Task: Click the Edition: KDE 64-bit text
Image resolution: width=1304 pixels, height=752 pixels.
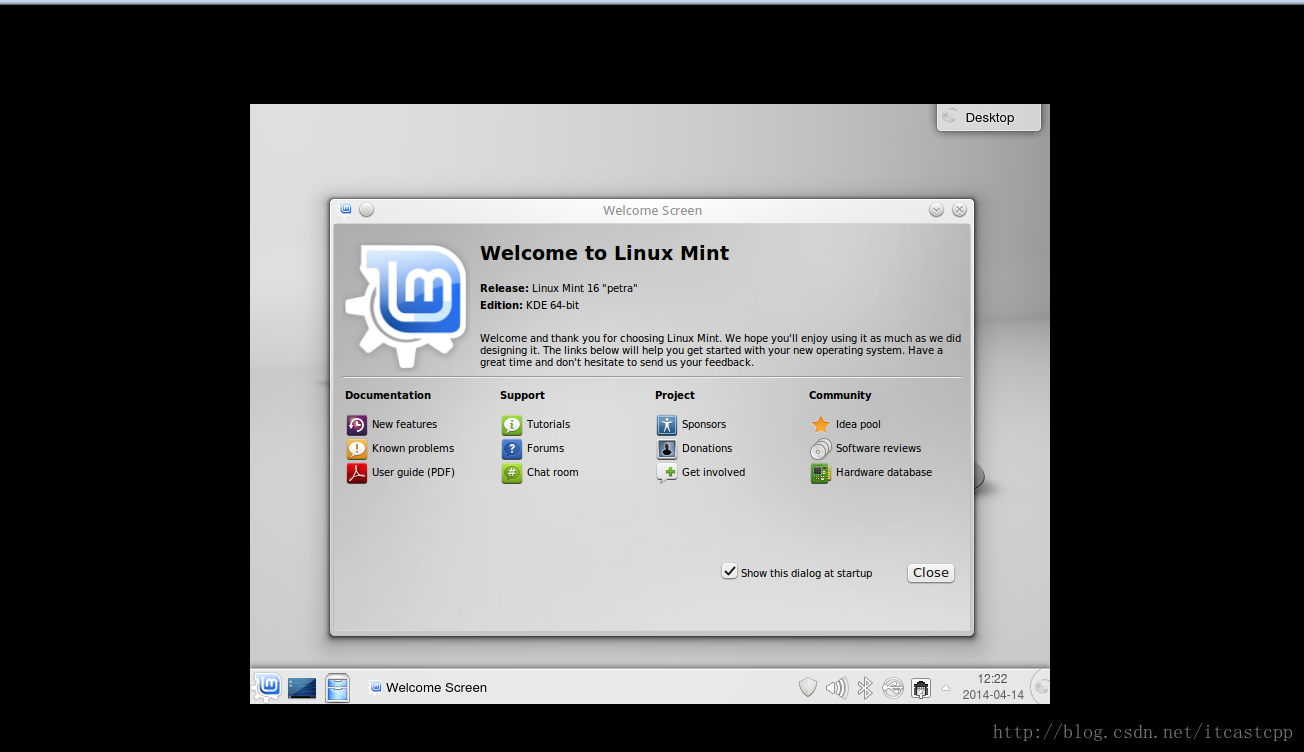Action: pos(529,305)
